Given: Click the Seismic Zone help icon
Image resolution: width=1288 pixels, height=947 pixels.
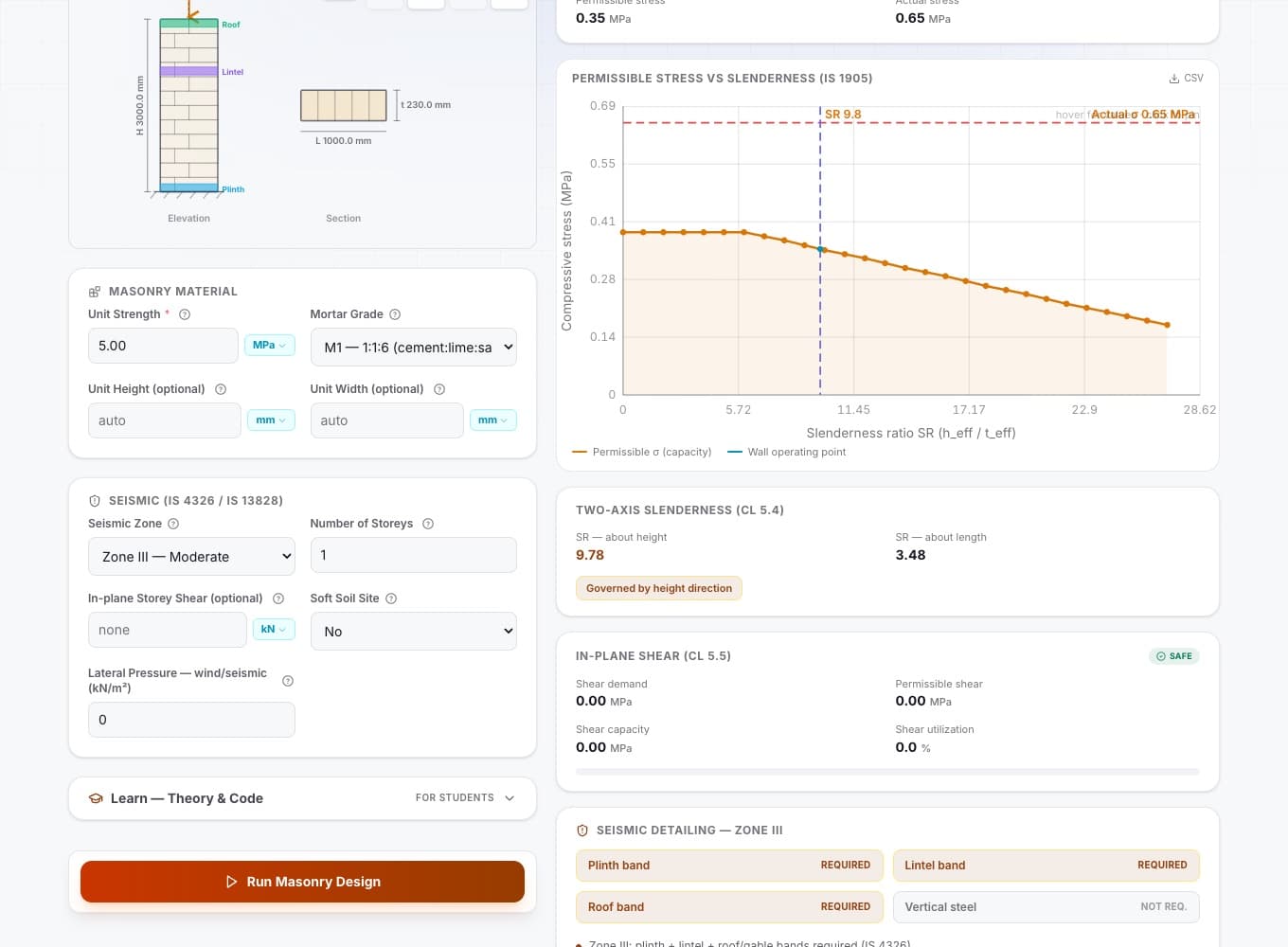Looking at the screenshot, I should [173, 524].
